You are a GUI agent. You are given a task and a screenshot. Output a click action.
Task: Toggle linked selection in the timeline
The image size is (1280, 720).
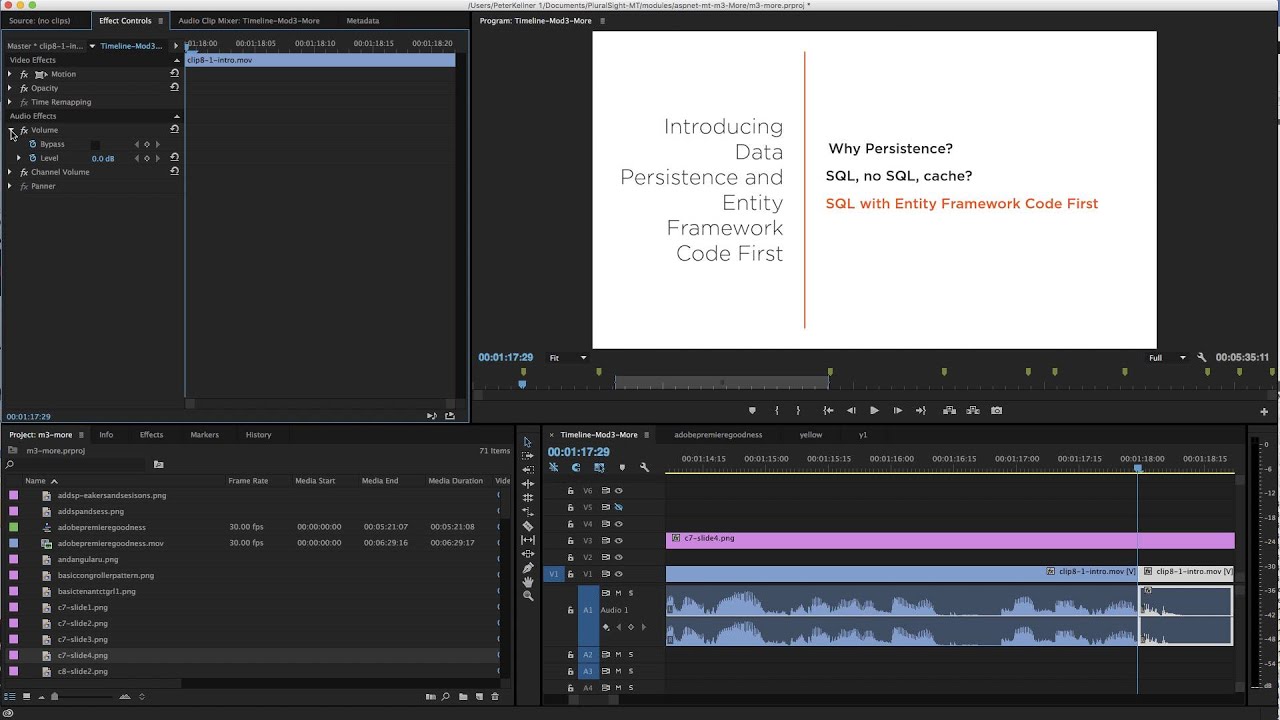click(599, 467)
